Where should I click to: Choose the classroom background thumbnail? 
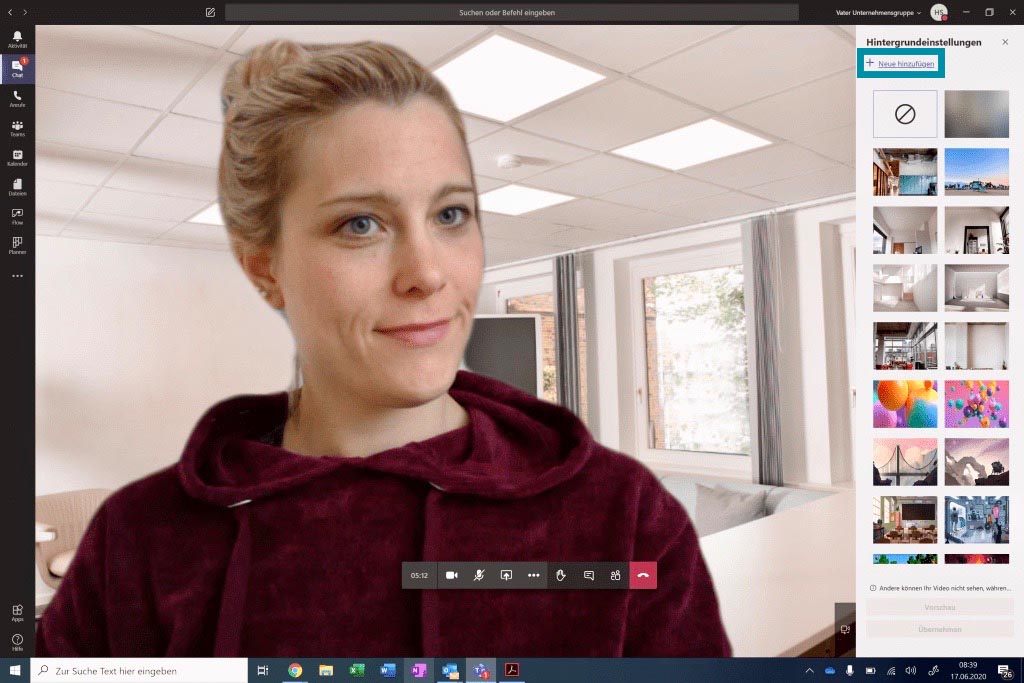point(904,520)
